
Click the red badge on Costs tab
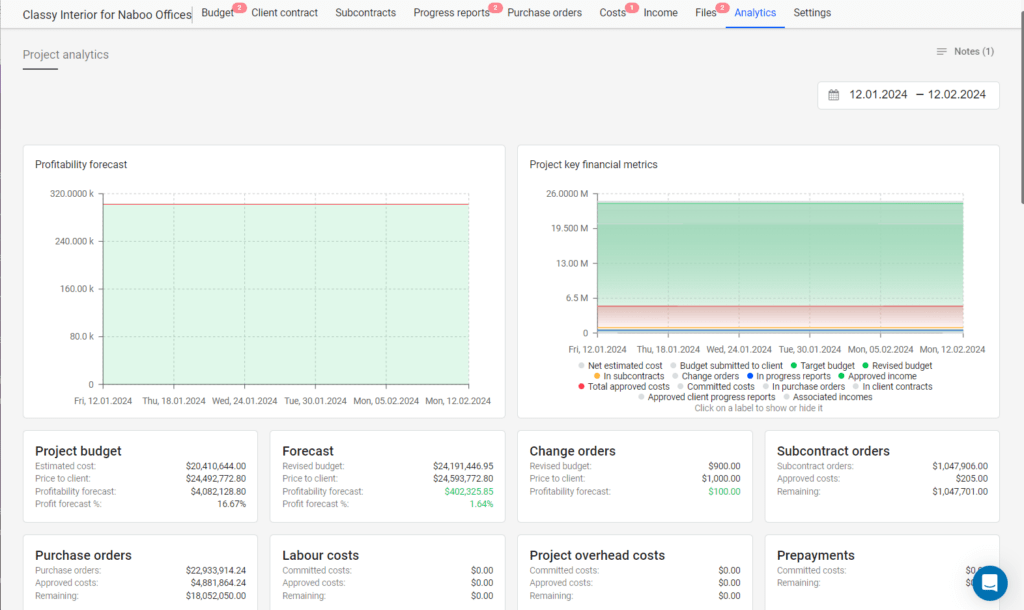(632, 8)
